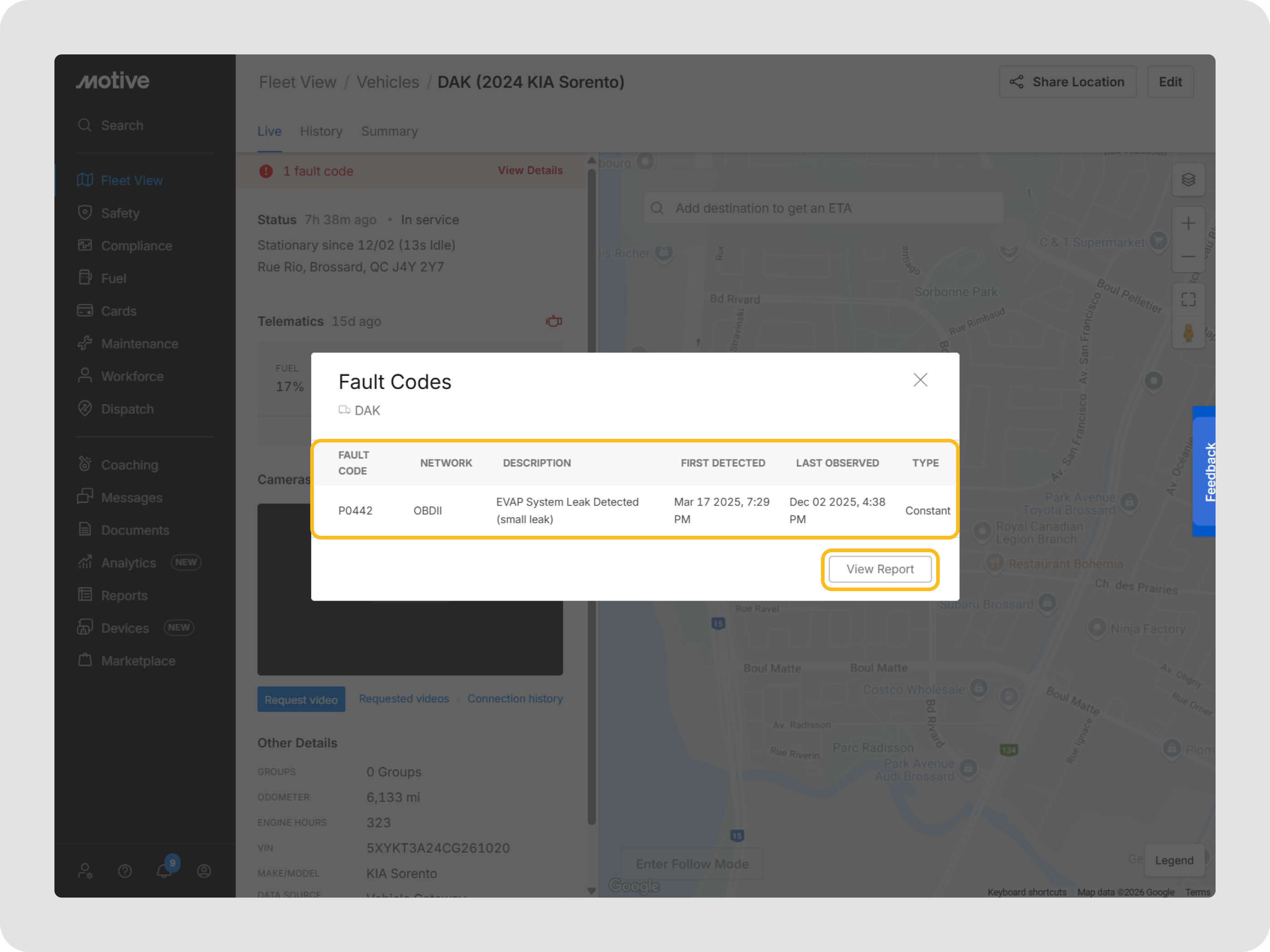1270x952 pixels.
Task: Click the engine telematics icon
Action: pos(553,321)
